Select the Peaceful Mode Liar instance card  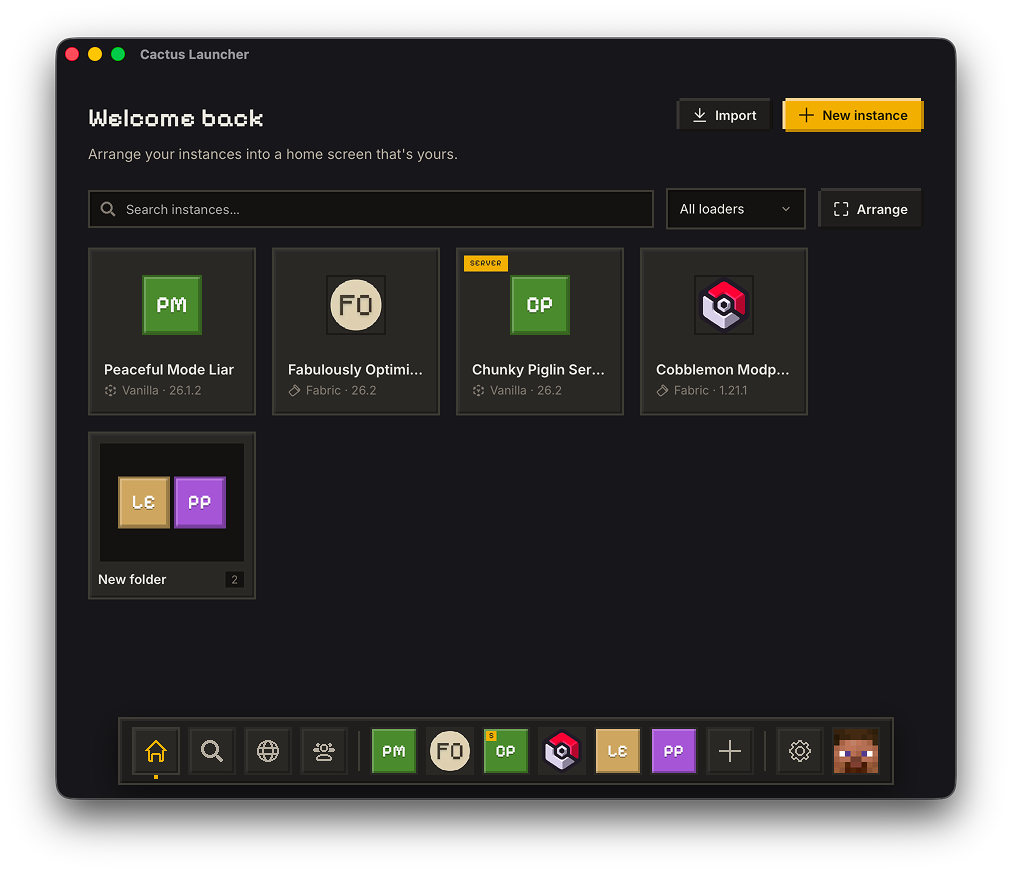[x=172, y=331]
